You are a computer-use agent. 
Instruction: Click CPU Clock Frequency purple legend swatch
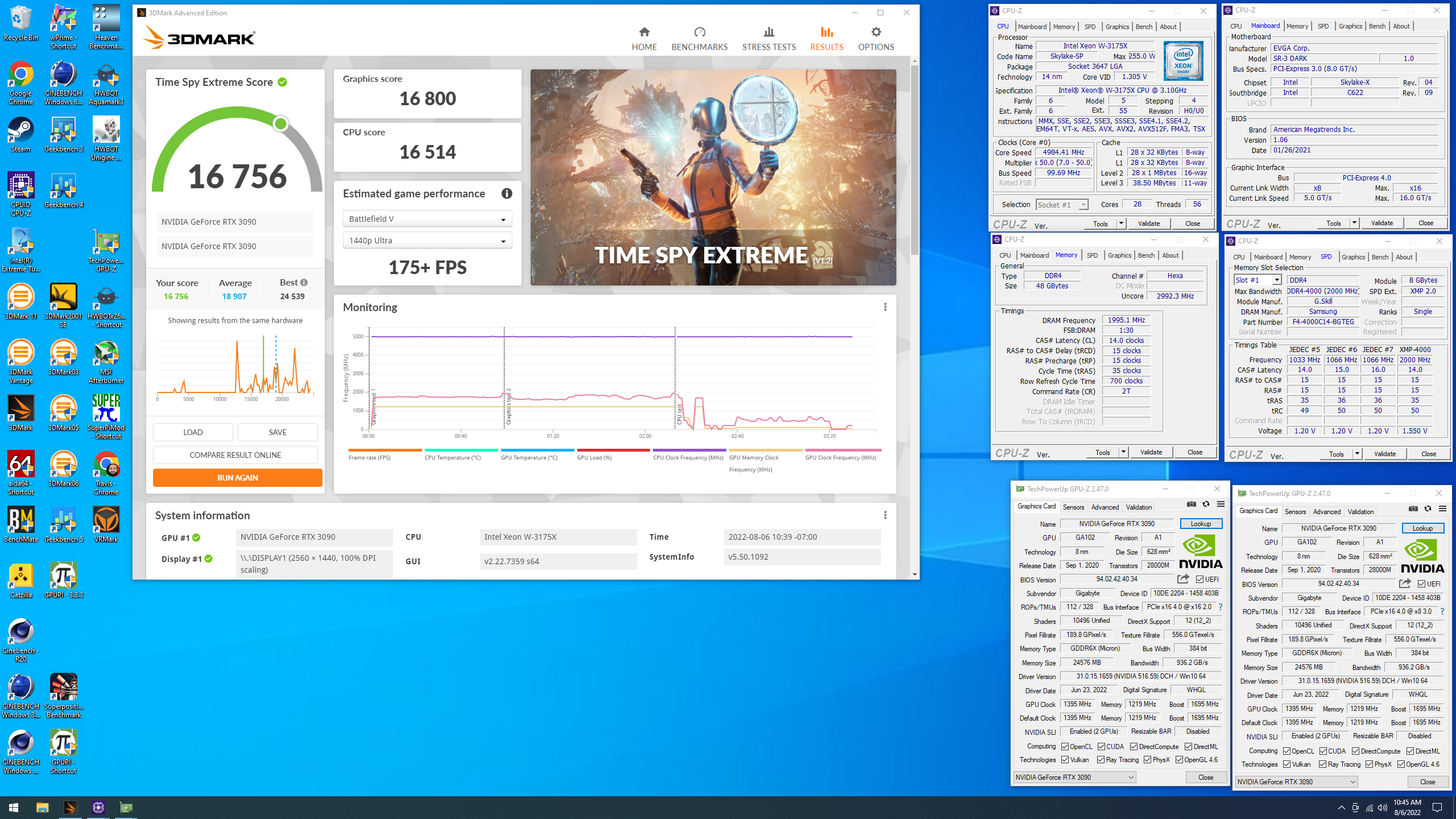(690, 450)
